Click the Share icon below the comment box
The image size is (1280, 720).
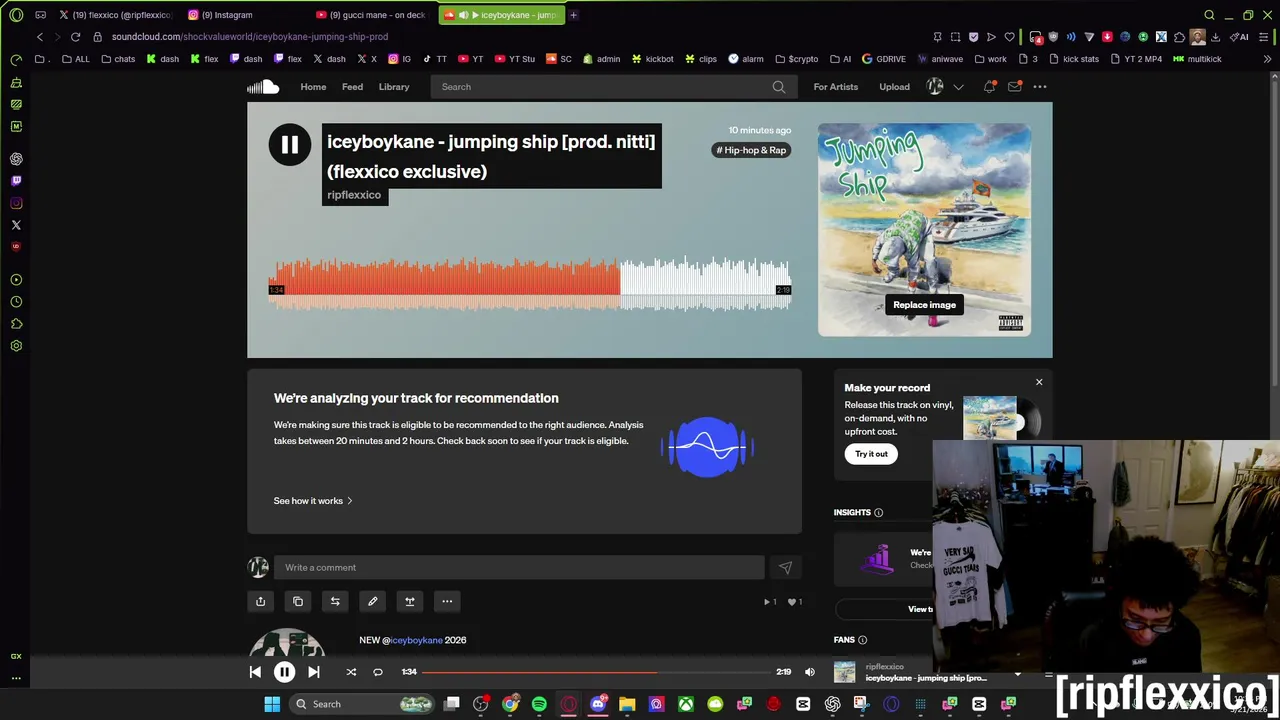coord(260,601)
